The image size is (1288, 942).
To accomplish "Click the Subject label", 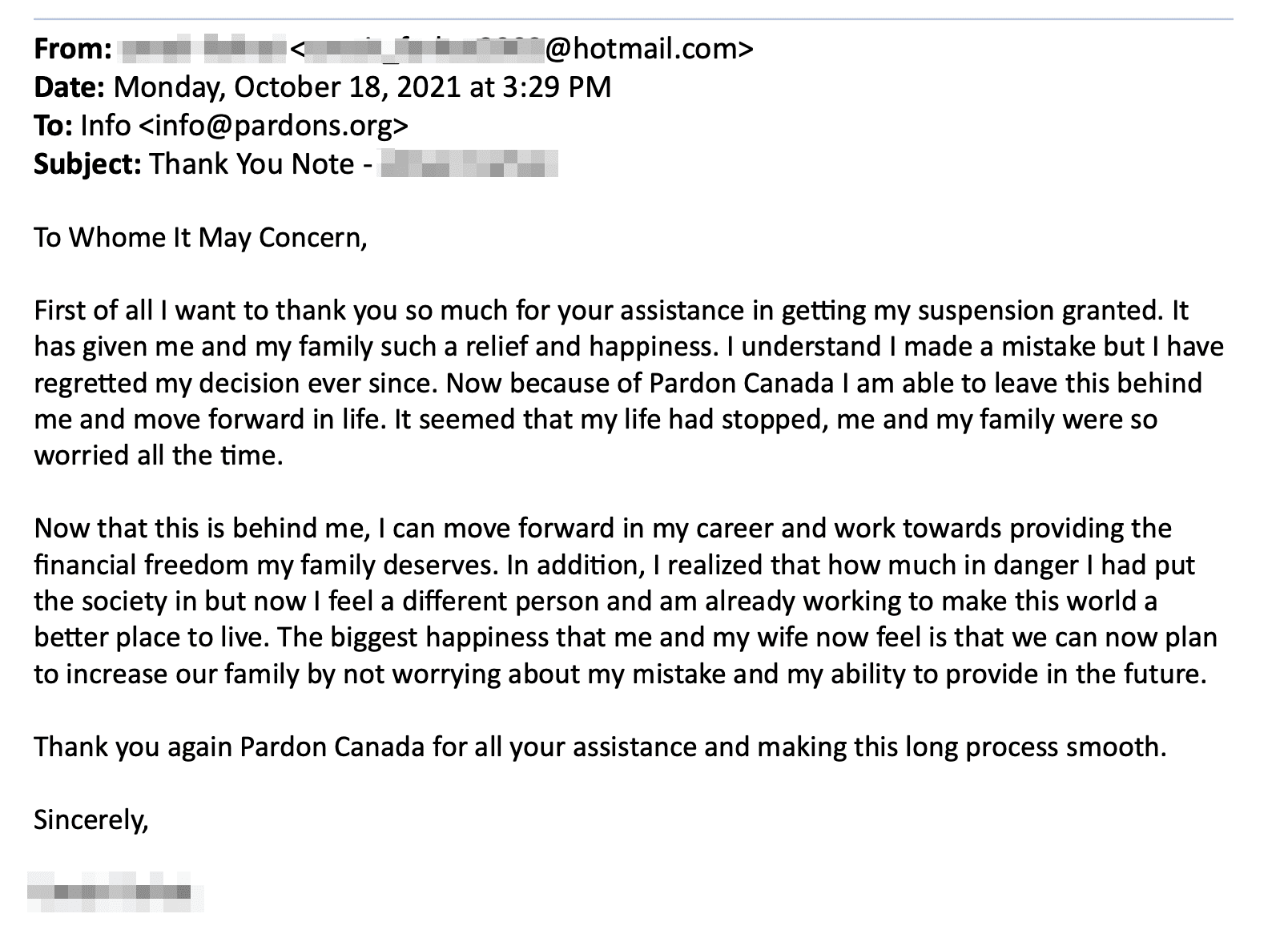I will 87,164.
